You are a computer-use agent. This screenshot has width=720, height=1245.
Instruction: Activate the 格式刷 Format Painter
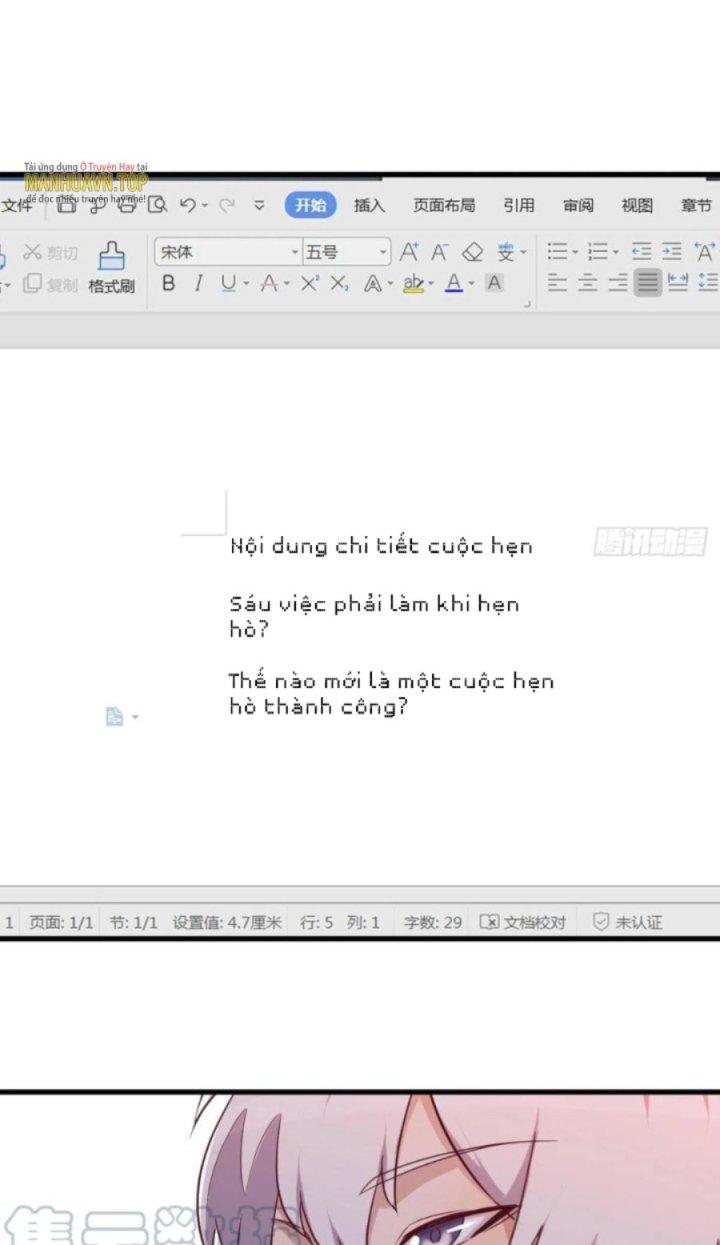click(111, 268)
